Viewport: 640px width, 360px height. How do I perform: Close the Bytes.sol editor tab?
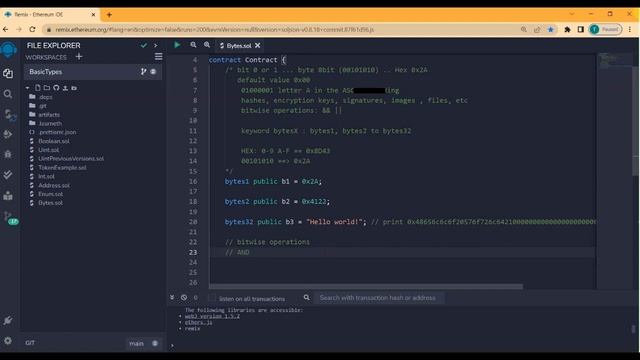pos(258,46)
